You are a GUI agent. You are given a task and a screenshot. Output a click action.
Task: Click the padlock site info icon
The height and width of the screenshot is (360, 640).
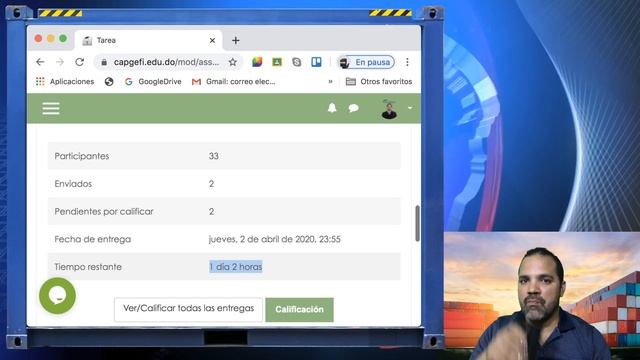pos(104,62)
